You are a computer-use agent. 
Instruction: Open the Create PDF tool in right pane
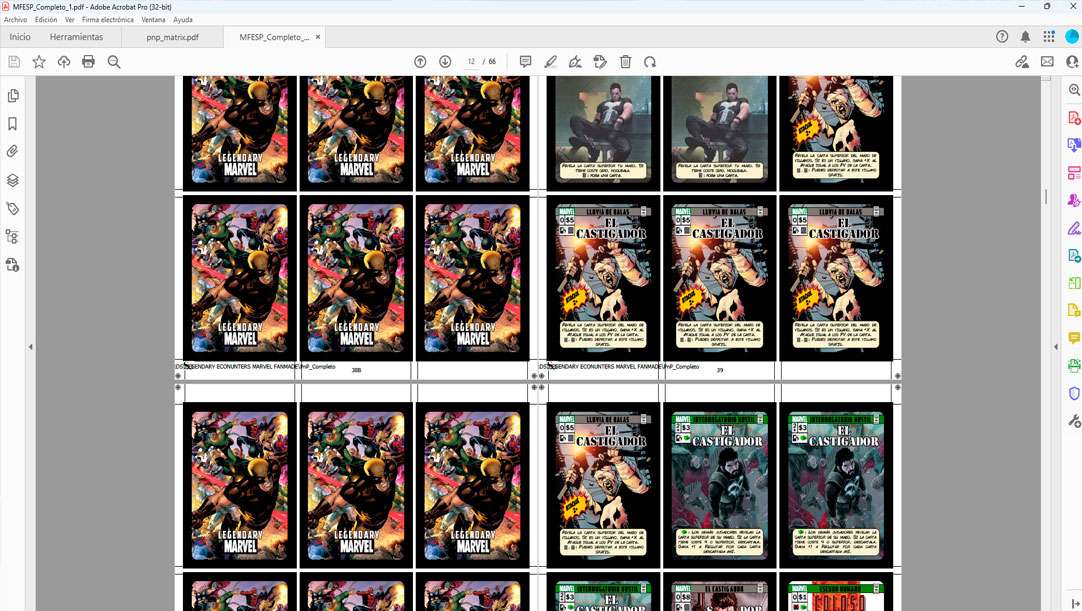click(x=1074, y=117)
